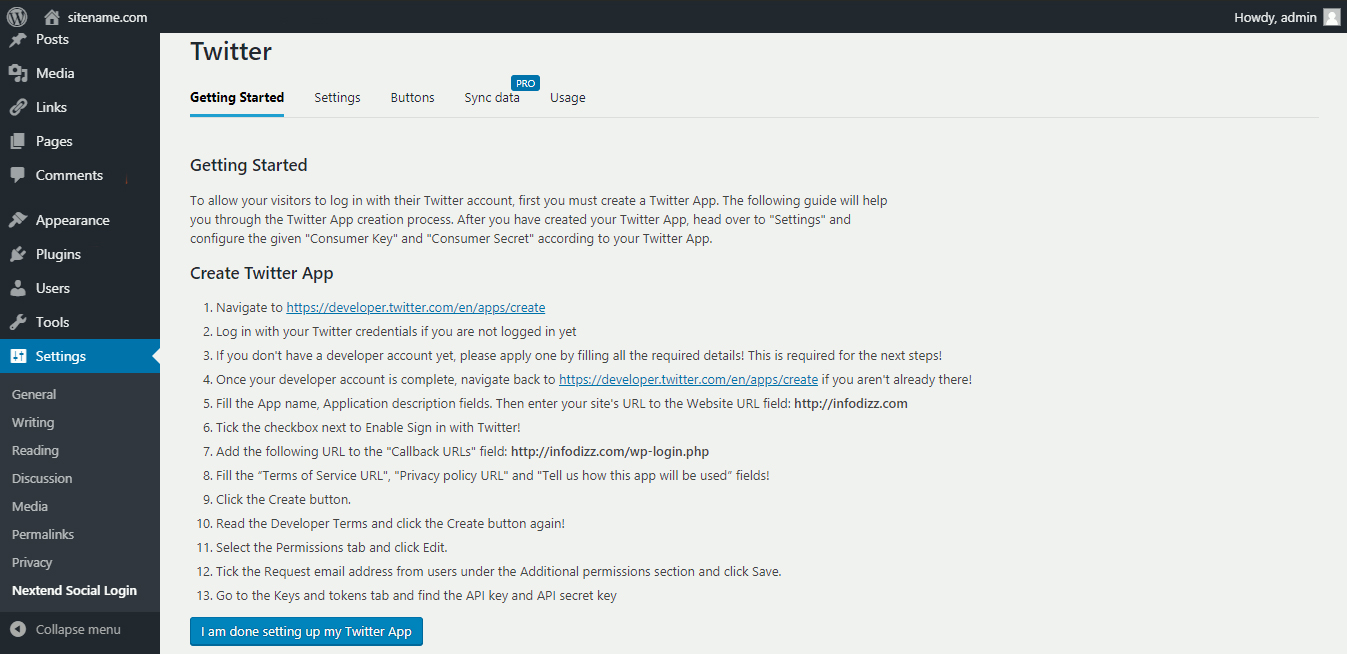1347x654 pixels.
Task: Open Writing settings submenu
Action: [33, 422]
